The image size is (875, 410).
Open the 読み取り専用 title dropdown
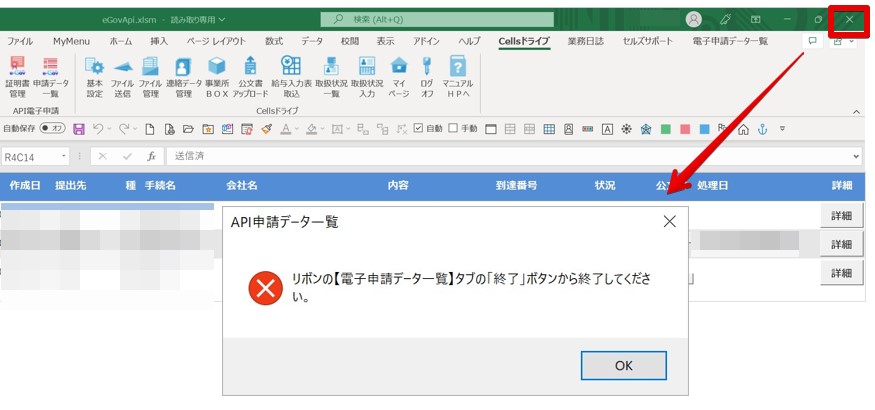pyautogui.click(x=198, y=20)
